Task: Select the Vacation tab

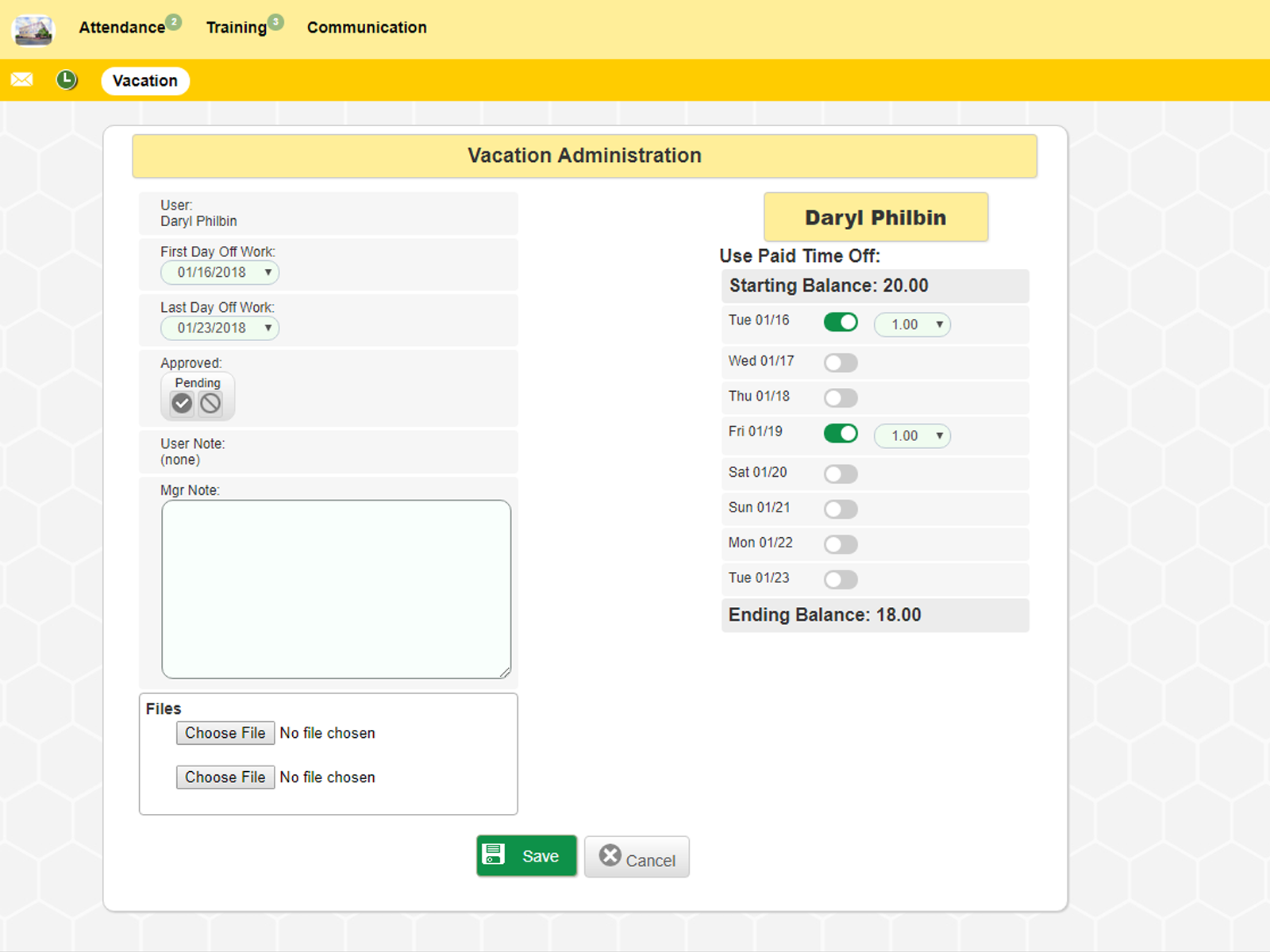Action: point(145,81)
